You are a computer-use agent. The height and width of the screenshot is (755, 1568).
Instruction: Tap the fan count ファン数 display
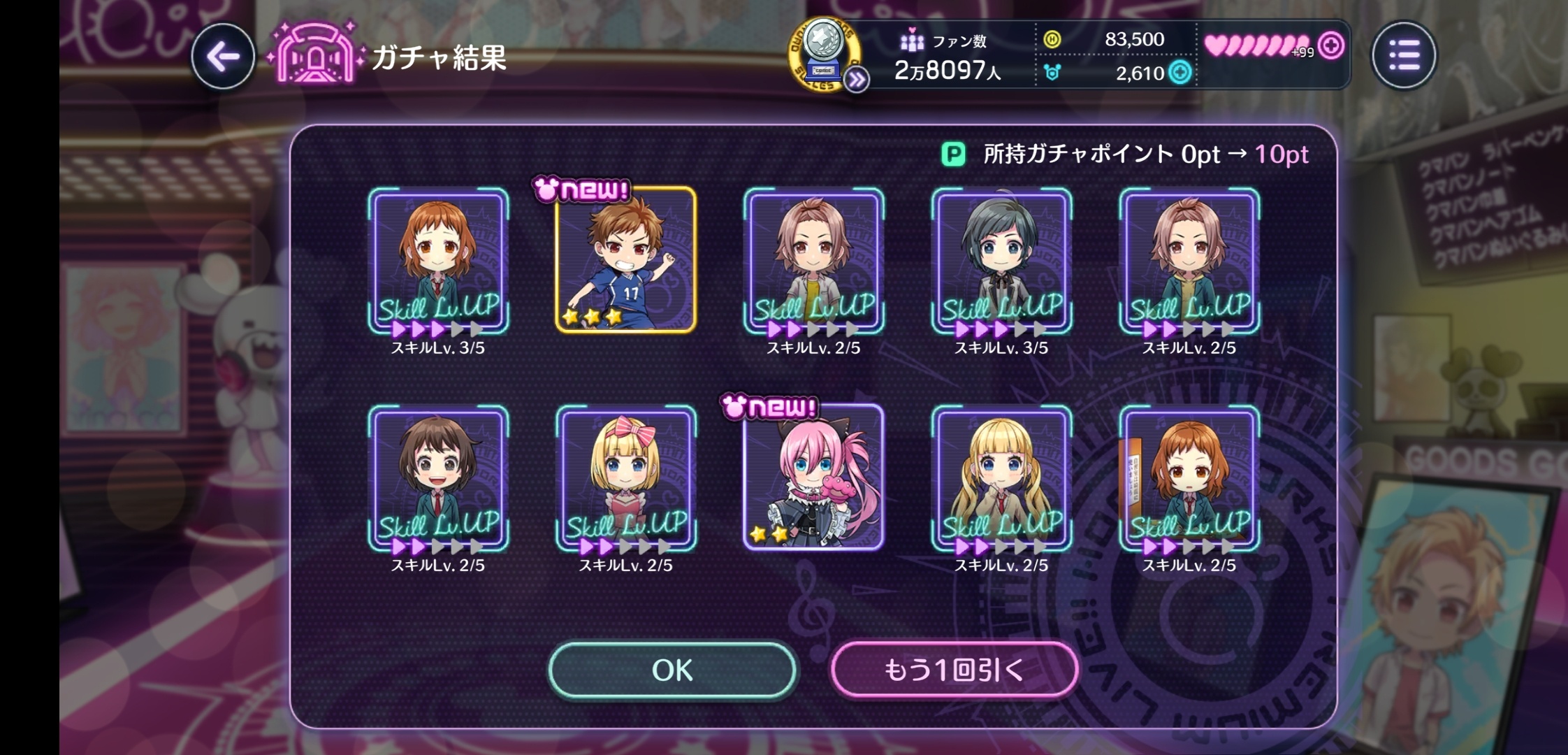950,56
